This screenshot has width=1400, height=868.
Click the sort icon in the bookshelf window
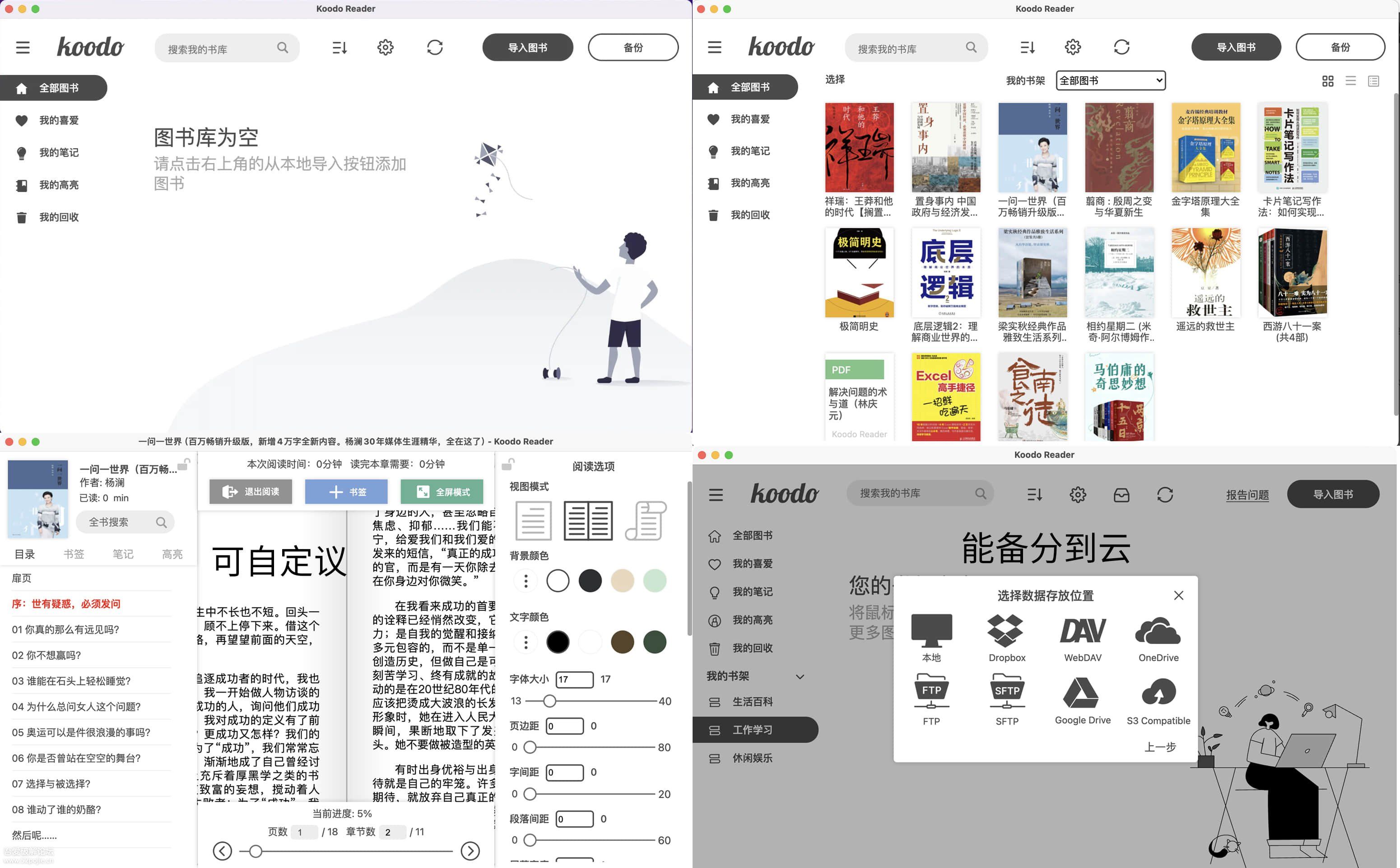[1028, 47]
